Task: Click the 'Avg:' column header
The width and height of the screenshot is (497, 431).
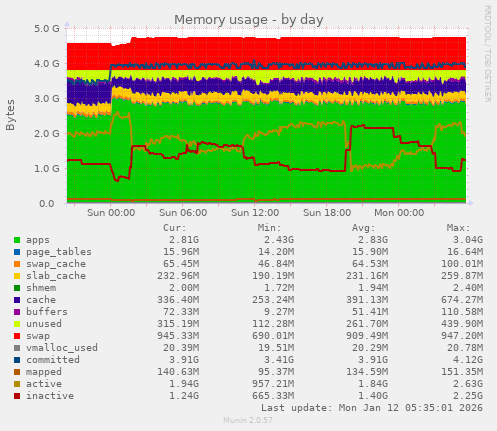Action: point(364,228)
